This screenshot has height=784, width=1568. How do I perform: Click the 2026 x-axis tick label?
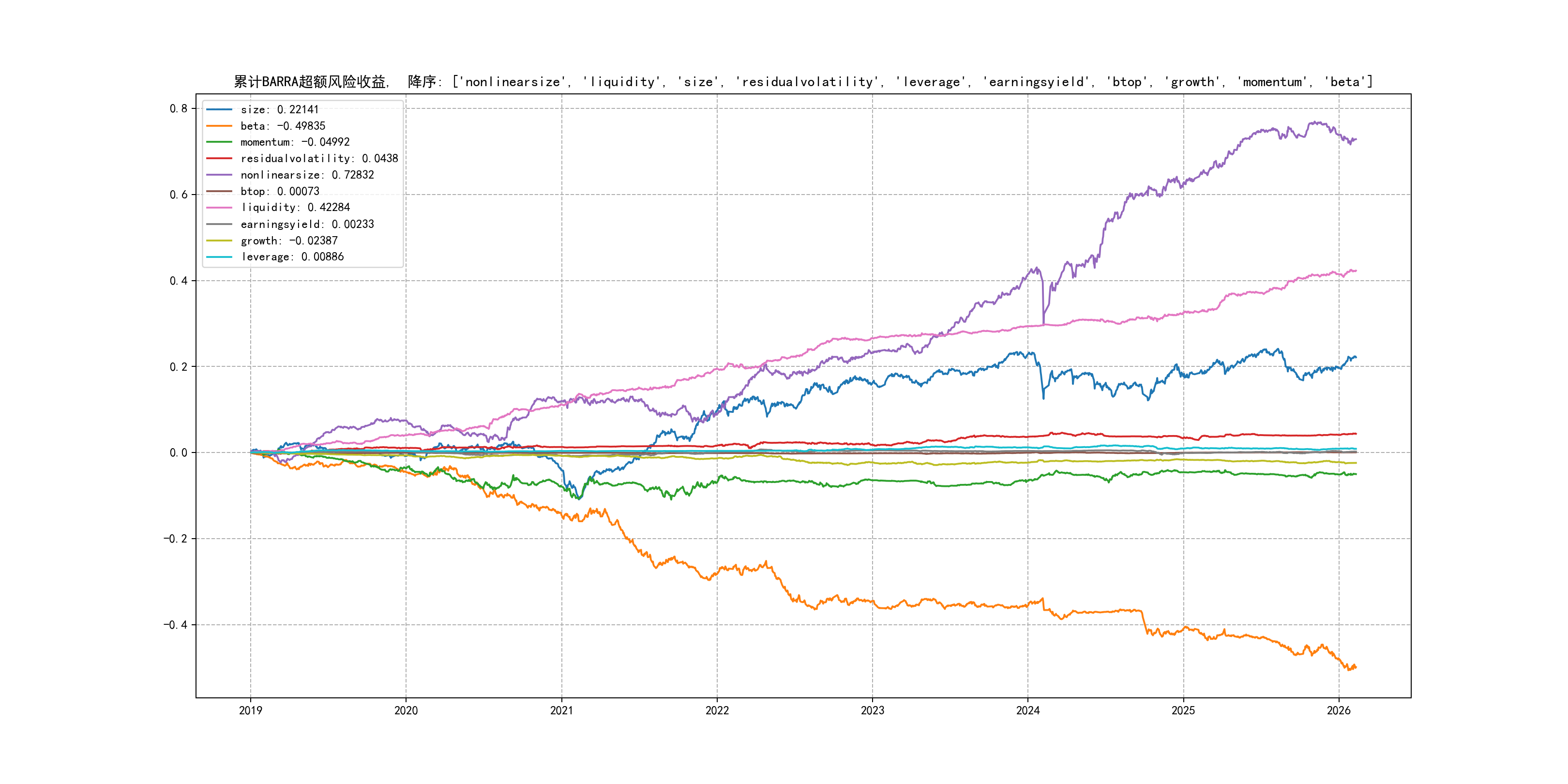point(1339,710)
